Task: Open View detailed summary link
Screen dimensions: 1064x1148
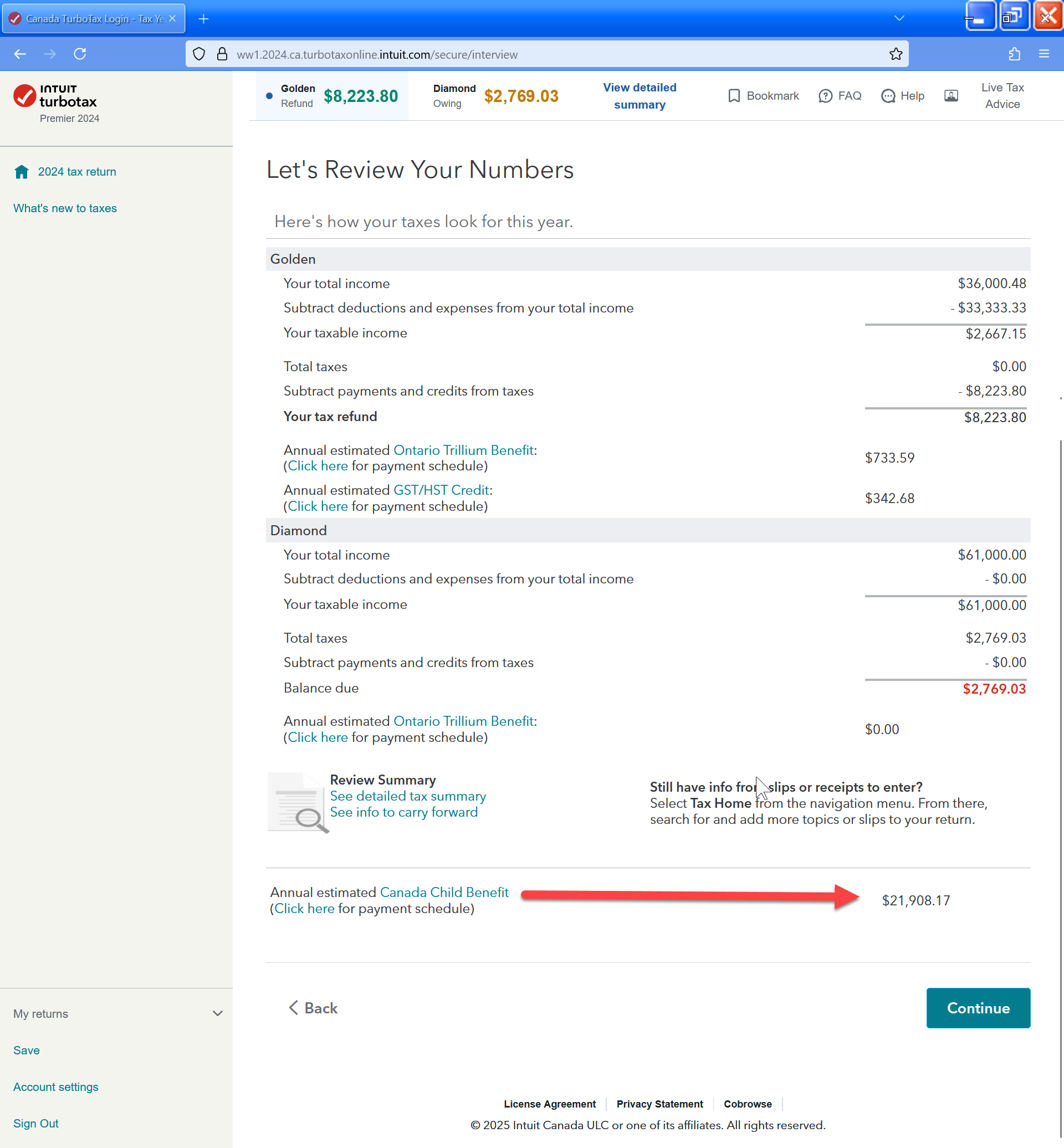Action: [x=640, y=95]
